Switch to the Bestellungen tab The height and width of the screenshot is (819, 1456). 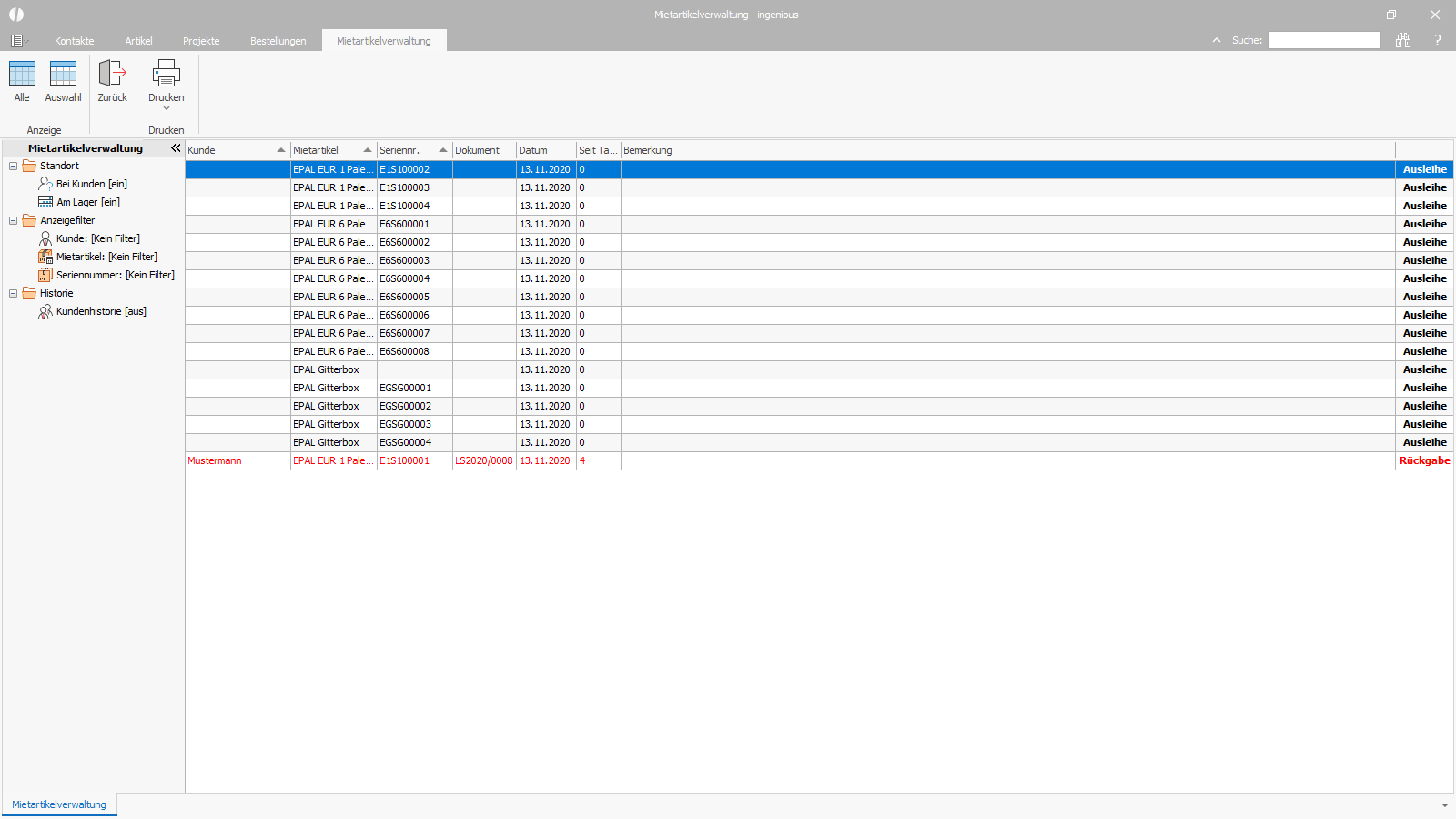(278, 41)
